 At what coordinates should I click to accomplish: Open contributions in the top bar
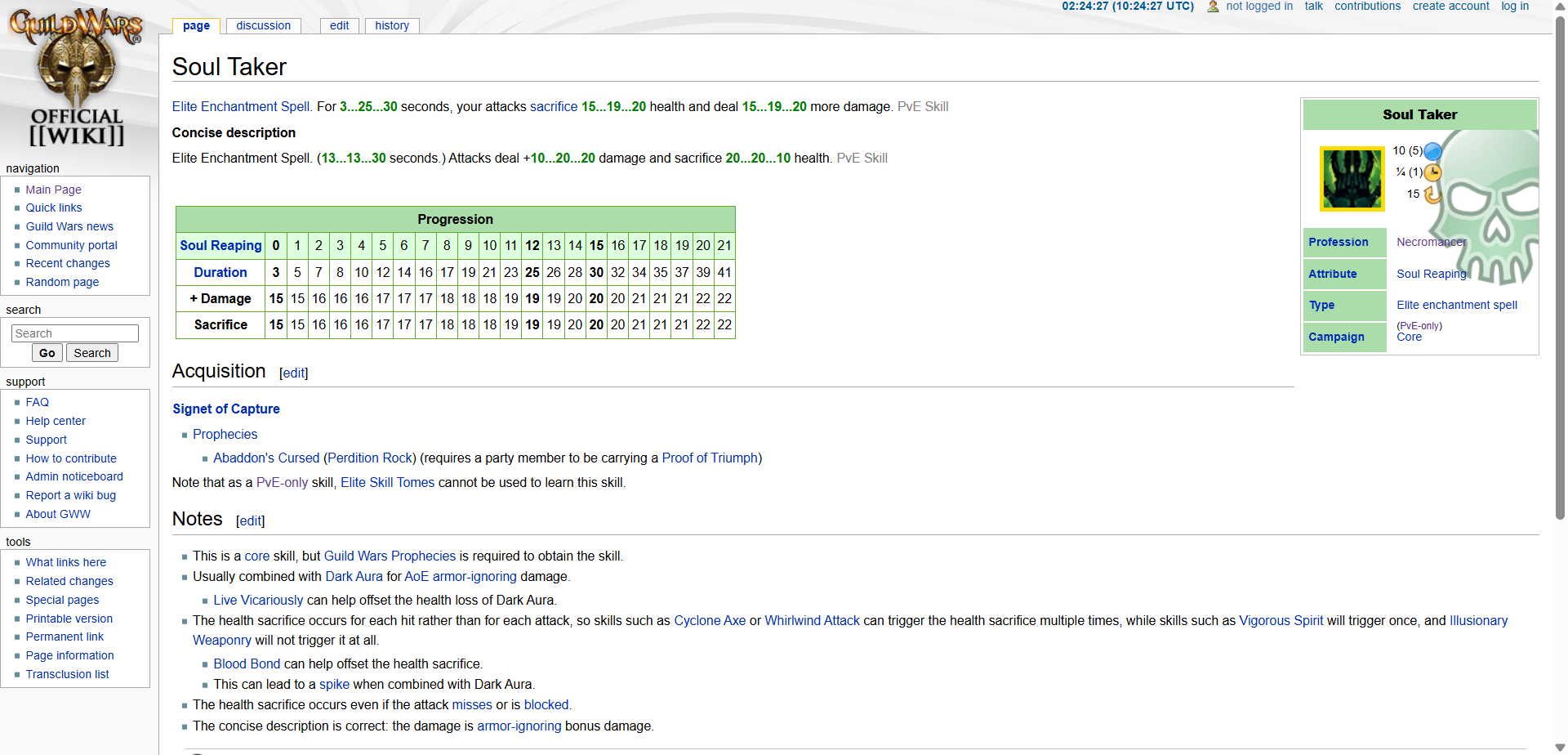point(1367,6)
